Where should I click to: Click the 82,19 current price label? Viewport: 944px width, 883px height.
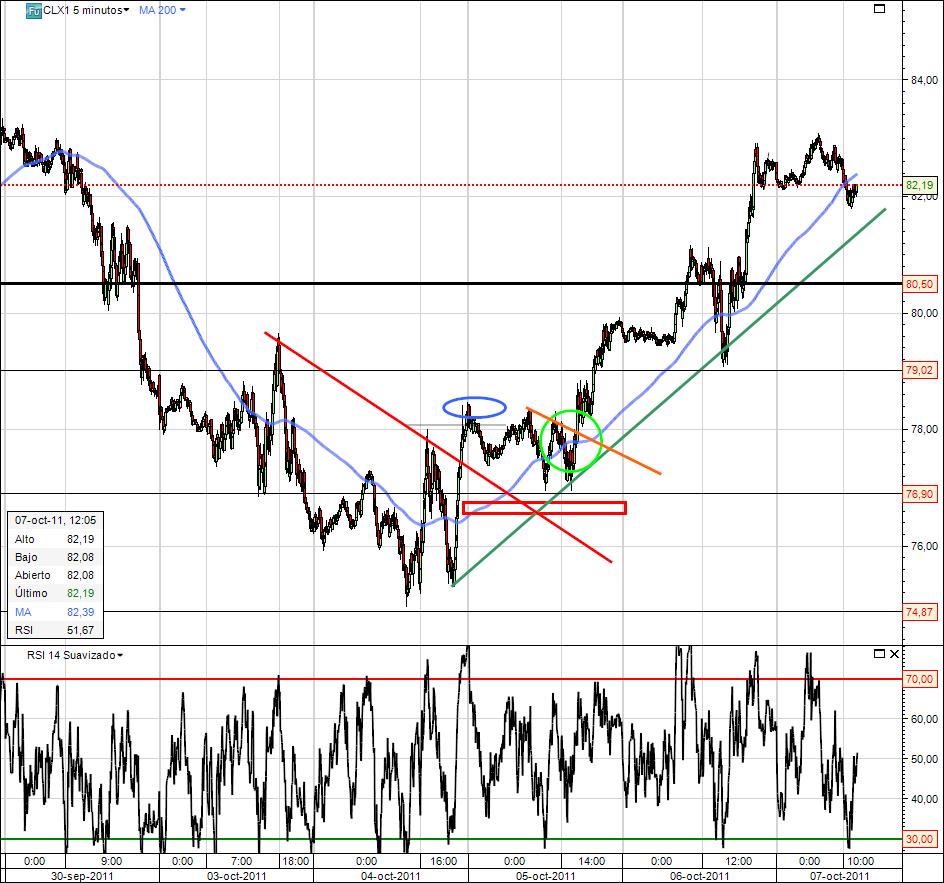click(x=919, y=185)
